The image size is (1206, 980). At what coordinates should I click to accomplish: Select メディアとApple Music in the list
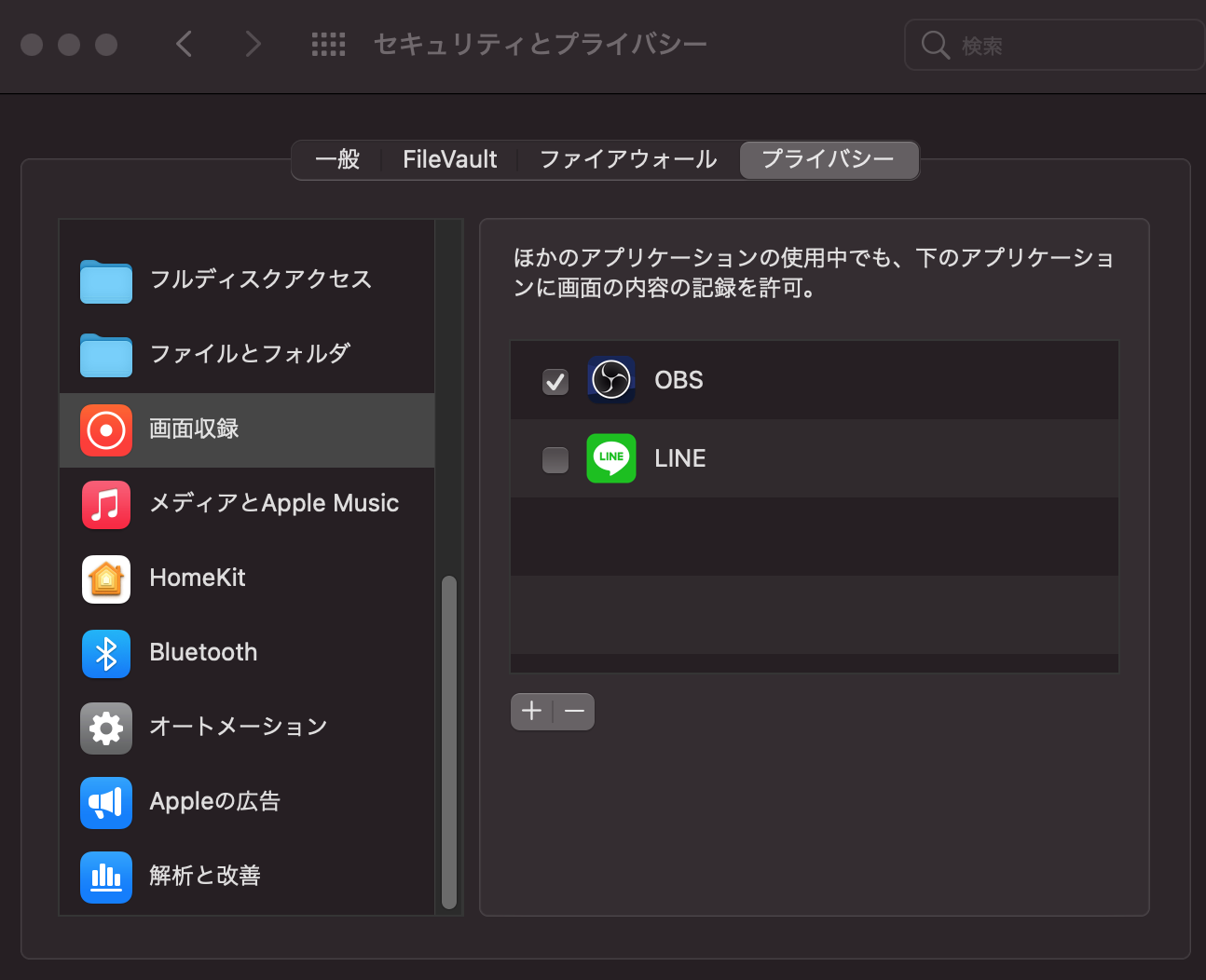click(274, 503)
